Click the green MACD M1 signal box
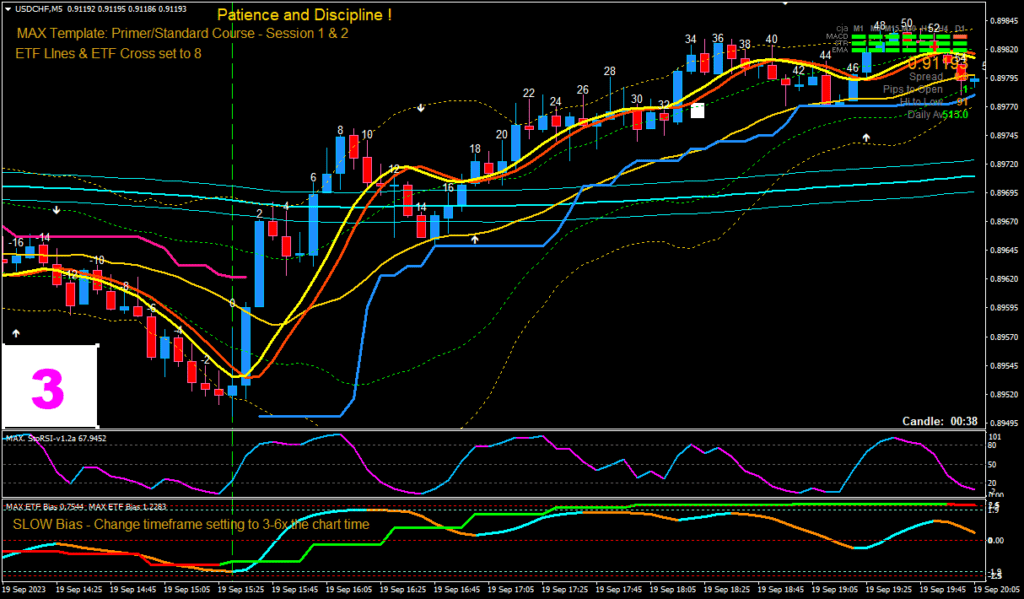This screenshot has height=599, width=1024. click(x=858, y=36)
